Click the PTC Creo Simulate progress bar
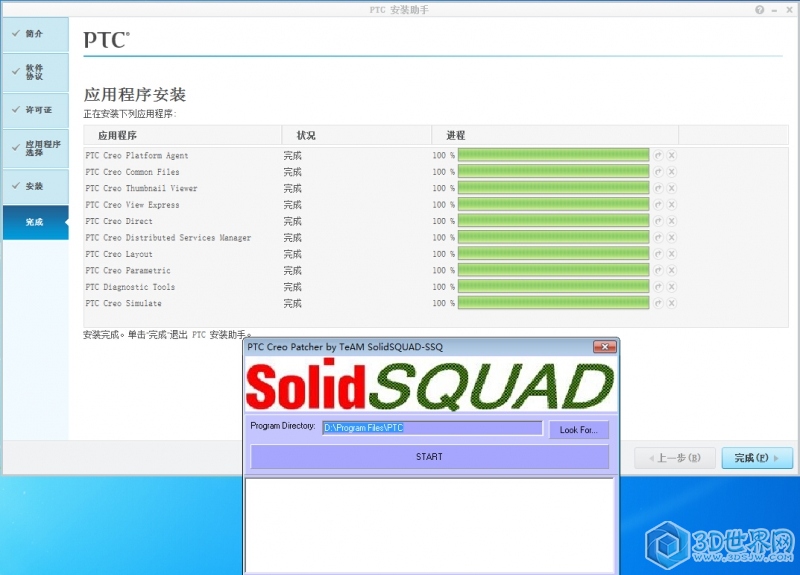 click(554, 303)
